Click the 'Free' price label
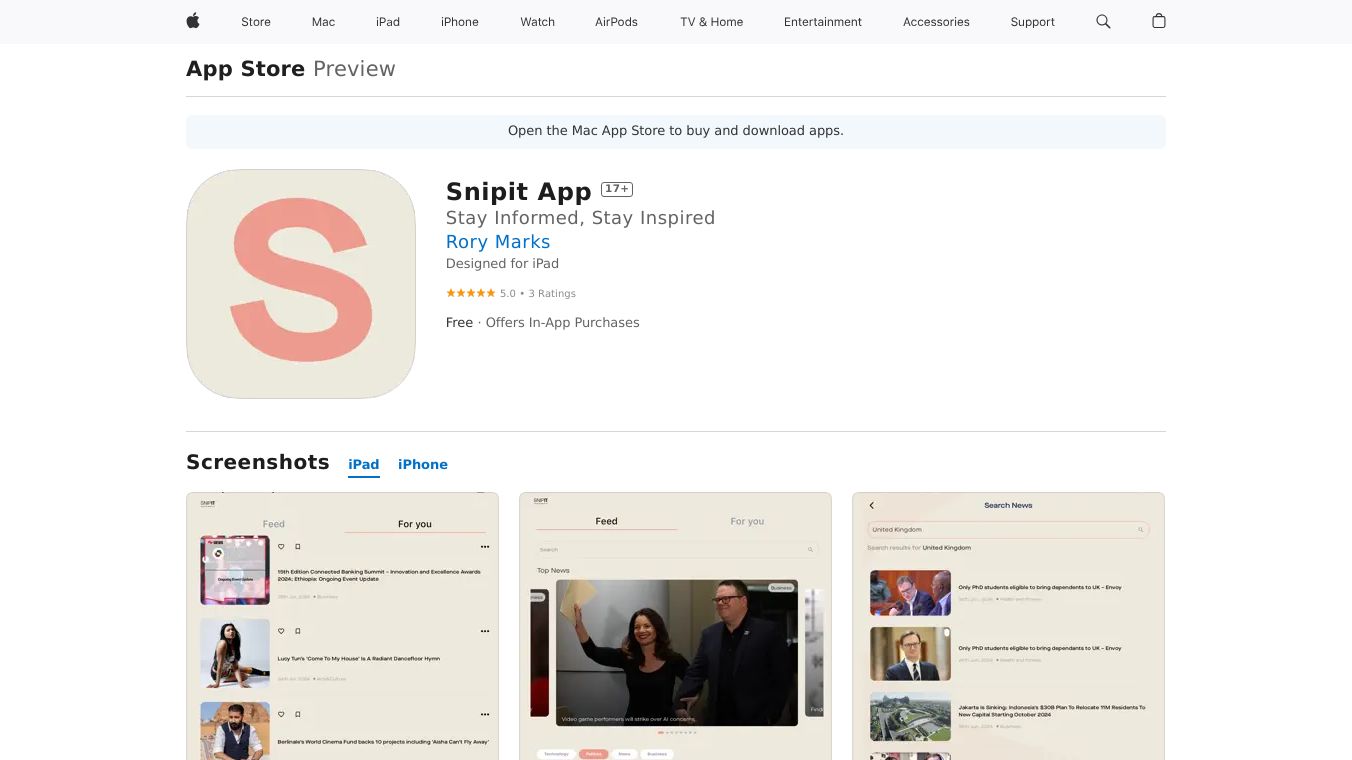1352x760 pixels. [459, 323]
